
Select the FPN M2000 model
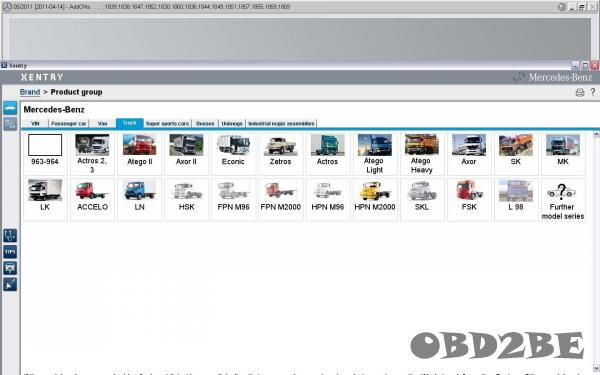coord(280,200)
